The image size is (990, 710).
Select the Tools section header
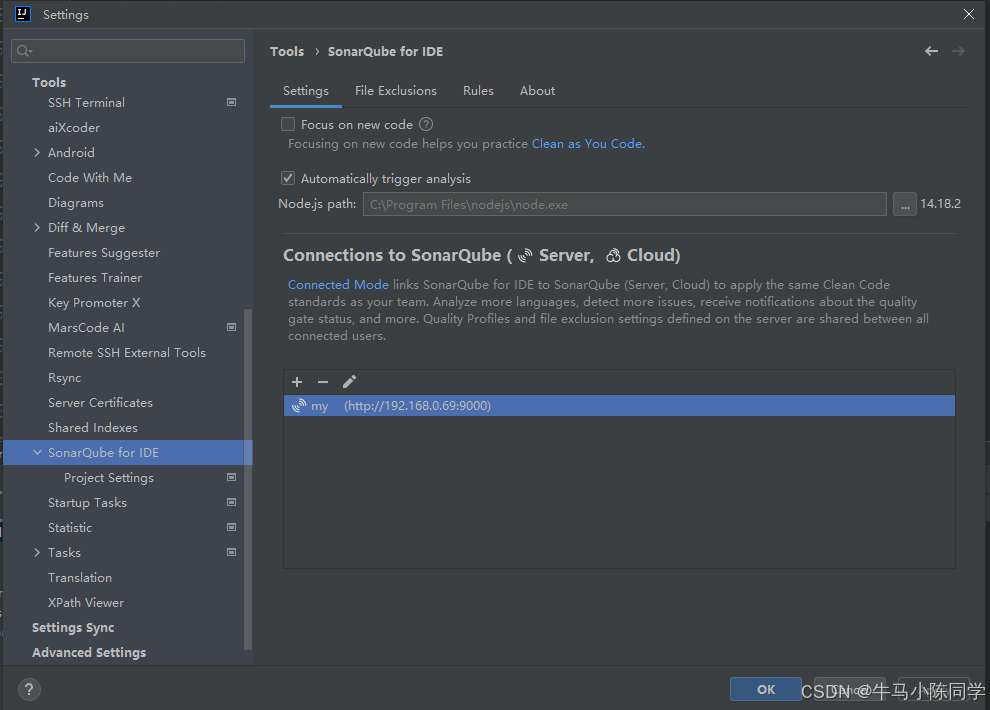click(49, 83)
